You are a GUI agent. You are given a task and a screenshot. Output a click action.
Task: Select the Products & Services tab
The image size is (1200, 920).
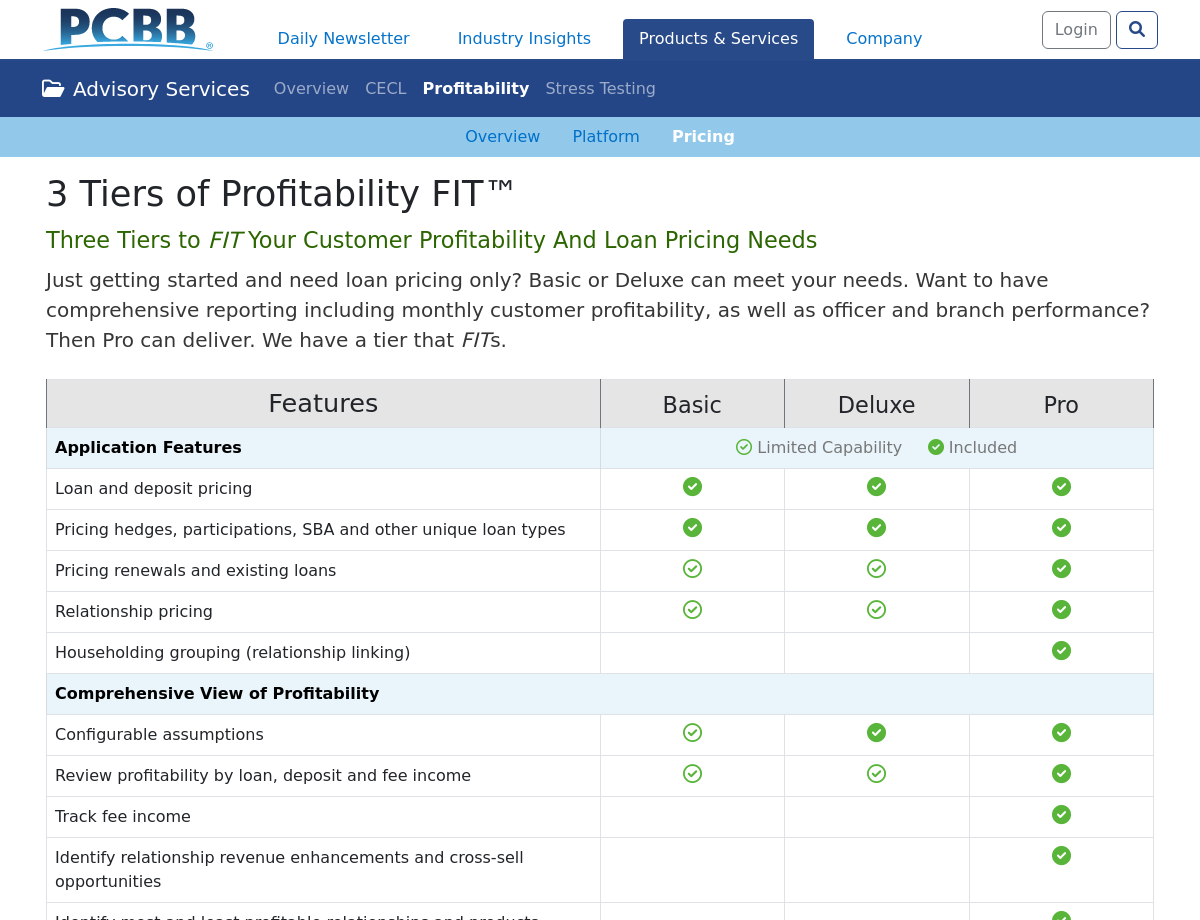click(x=718, y=39)
